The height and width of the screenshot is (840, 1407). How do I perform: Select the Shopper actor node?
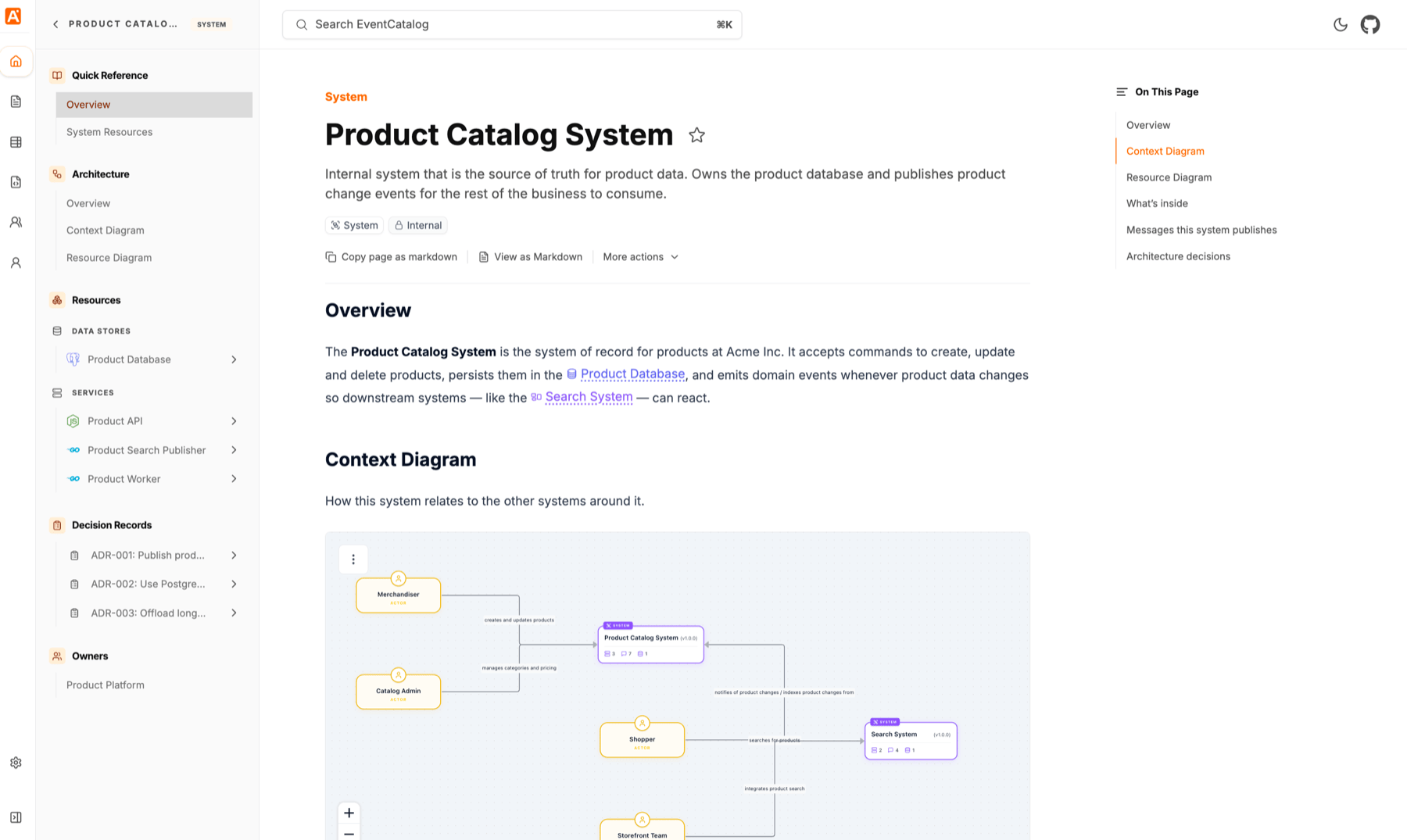(x=643, y=740)
